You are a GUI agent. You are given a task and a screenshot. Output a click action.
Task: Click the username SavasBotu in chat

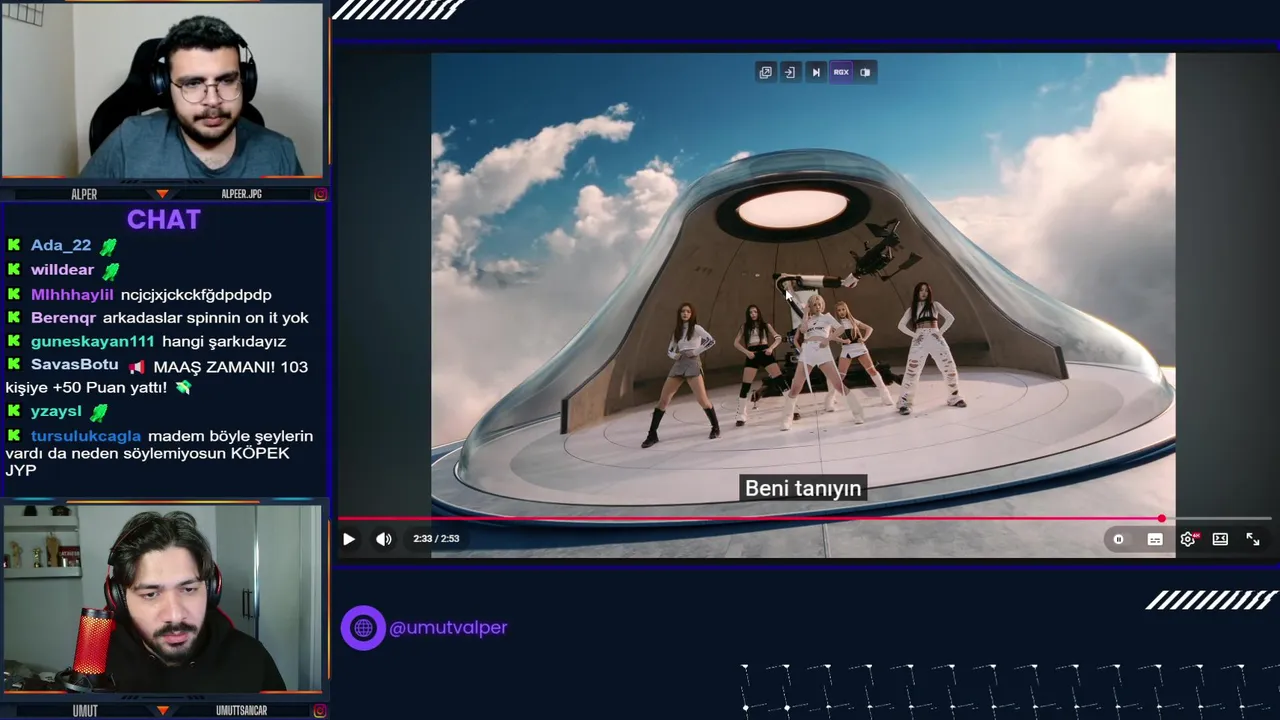[74, 365]
